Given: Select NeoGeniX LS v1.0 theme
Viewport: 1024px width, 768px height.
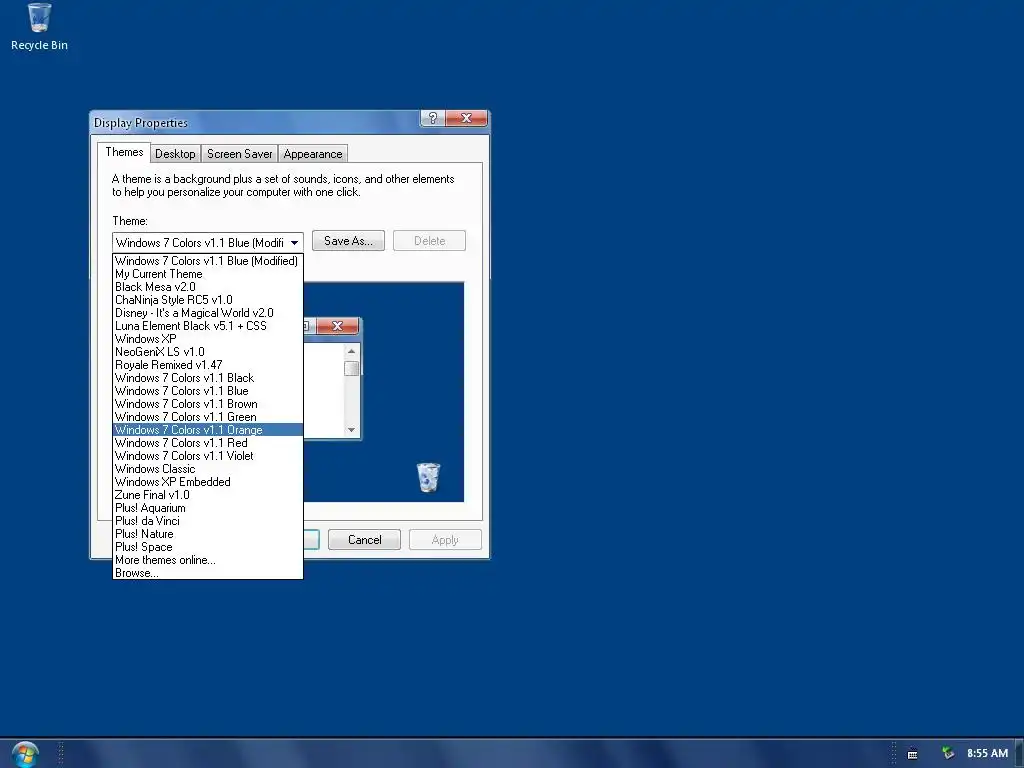Looking at the screenshot, I should pyautogui.click(x=208, y=352).
